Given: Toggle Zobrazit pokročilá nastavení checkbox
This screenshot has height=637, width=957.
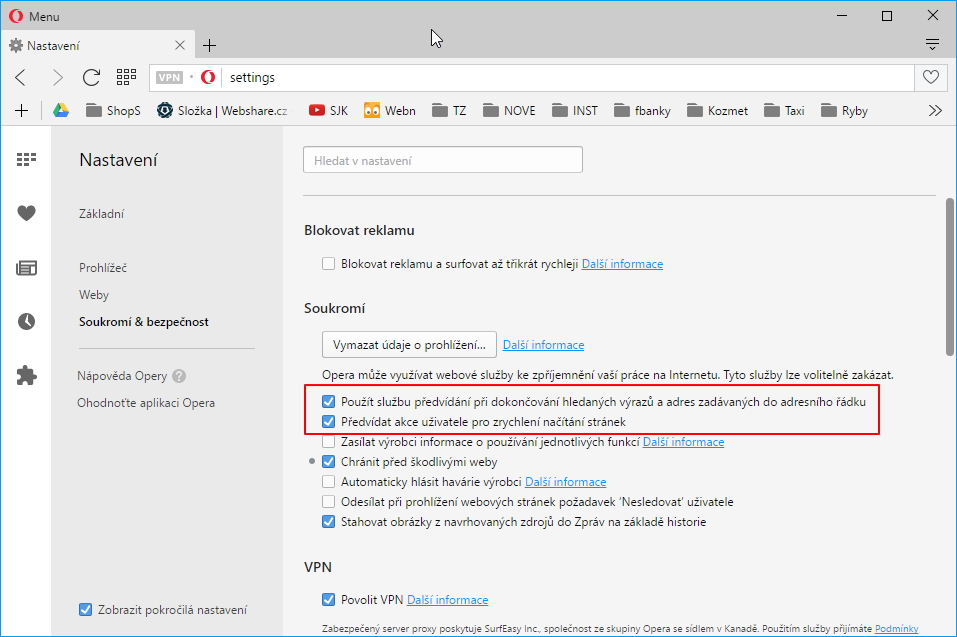Looking at the screenshot, I should (85, 610).
